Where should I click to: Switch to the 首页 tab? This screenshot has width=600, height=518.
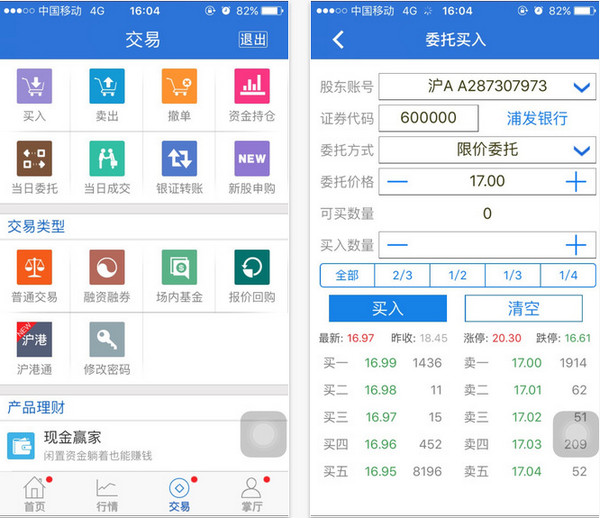(x=35, y=494)
